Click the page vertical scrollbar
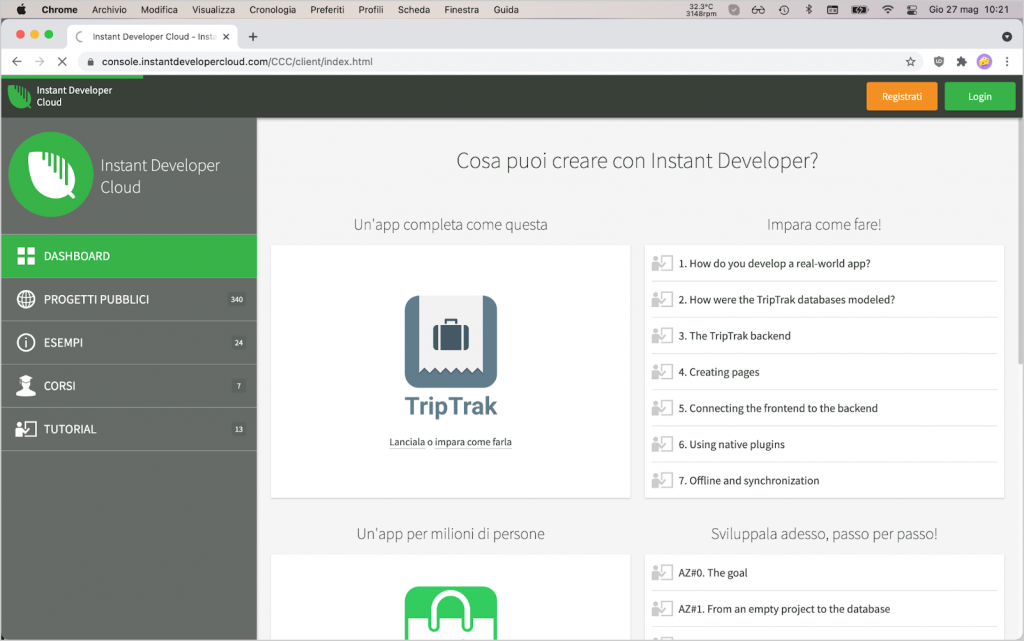Viewport: 1024px width, 641px height. (1020, 242)
